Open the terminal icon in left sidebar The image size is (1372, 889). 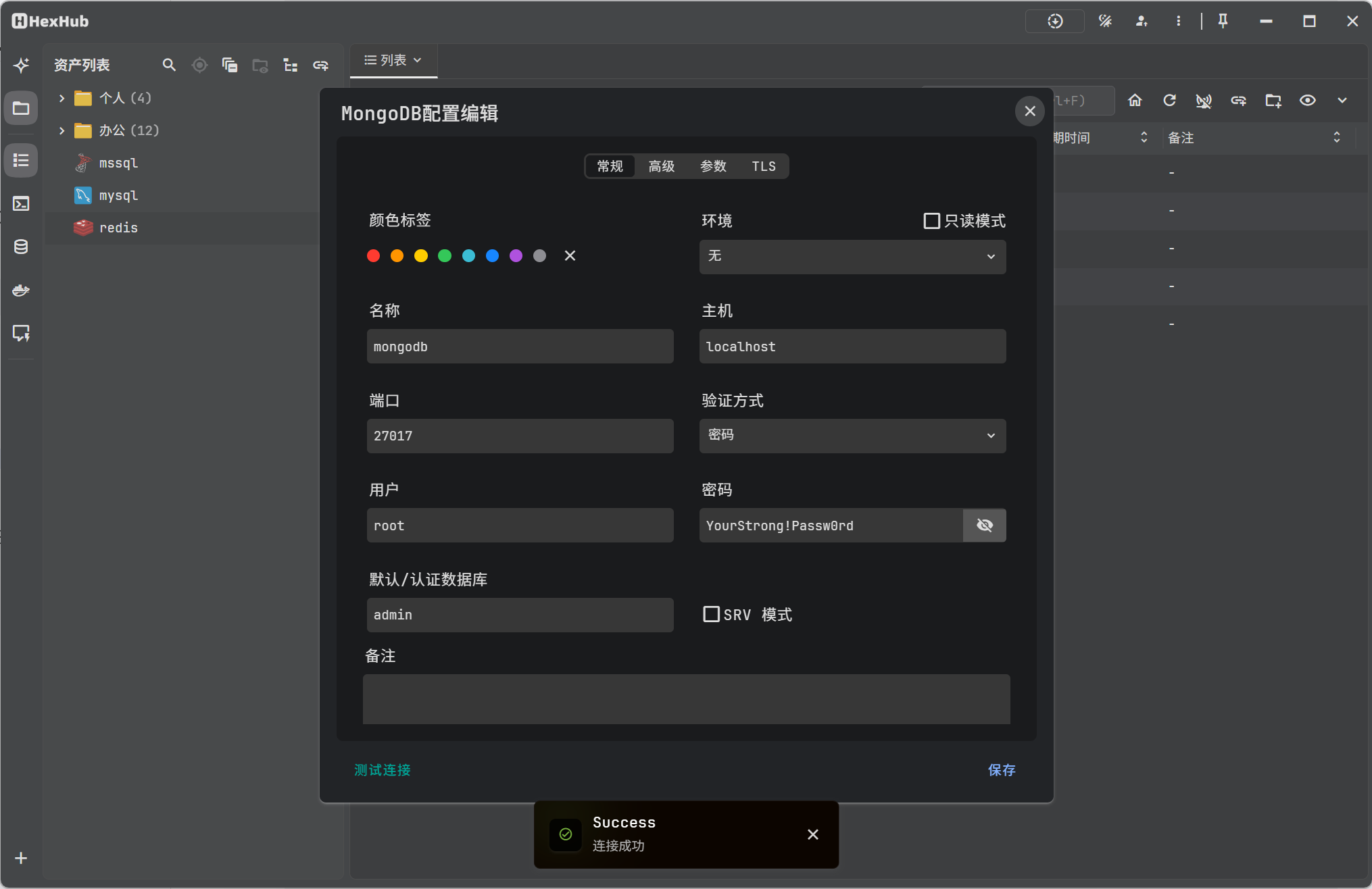point(21,204)
